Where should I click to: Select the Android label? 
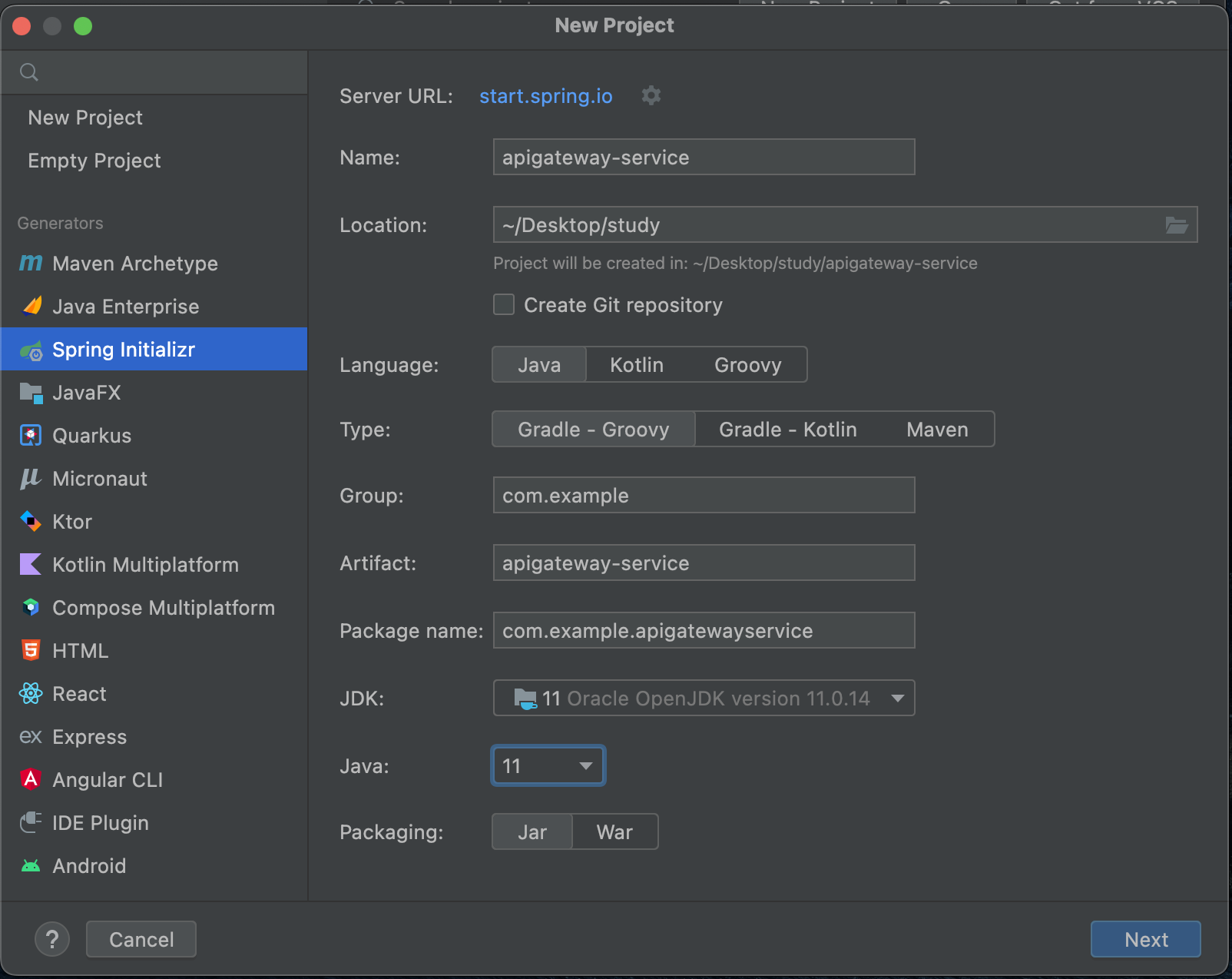coord(89,866)
